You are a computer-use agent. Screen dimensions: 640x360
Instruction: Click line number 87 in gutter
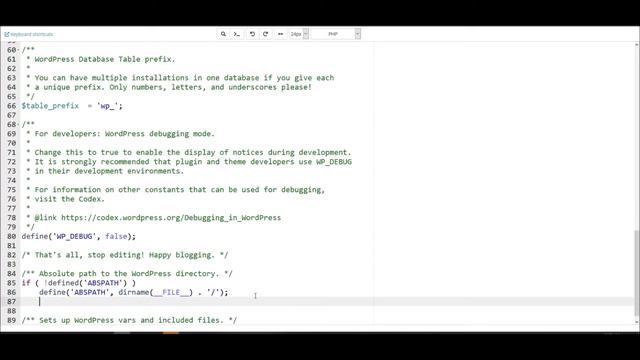[x=11, y=302]
